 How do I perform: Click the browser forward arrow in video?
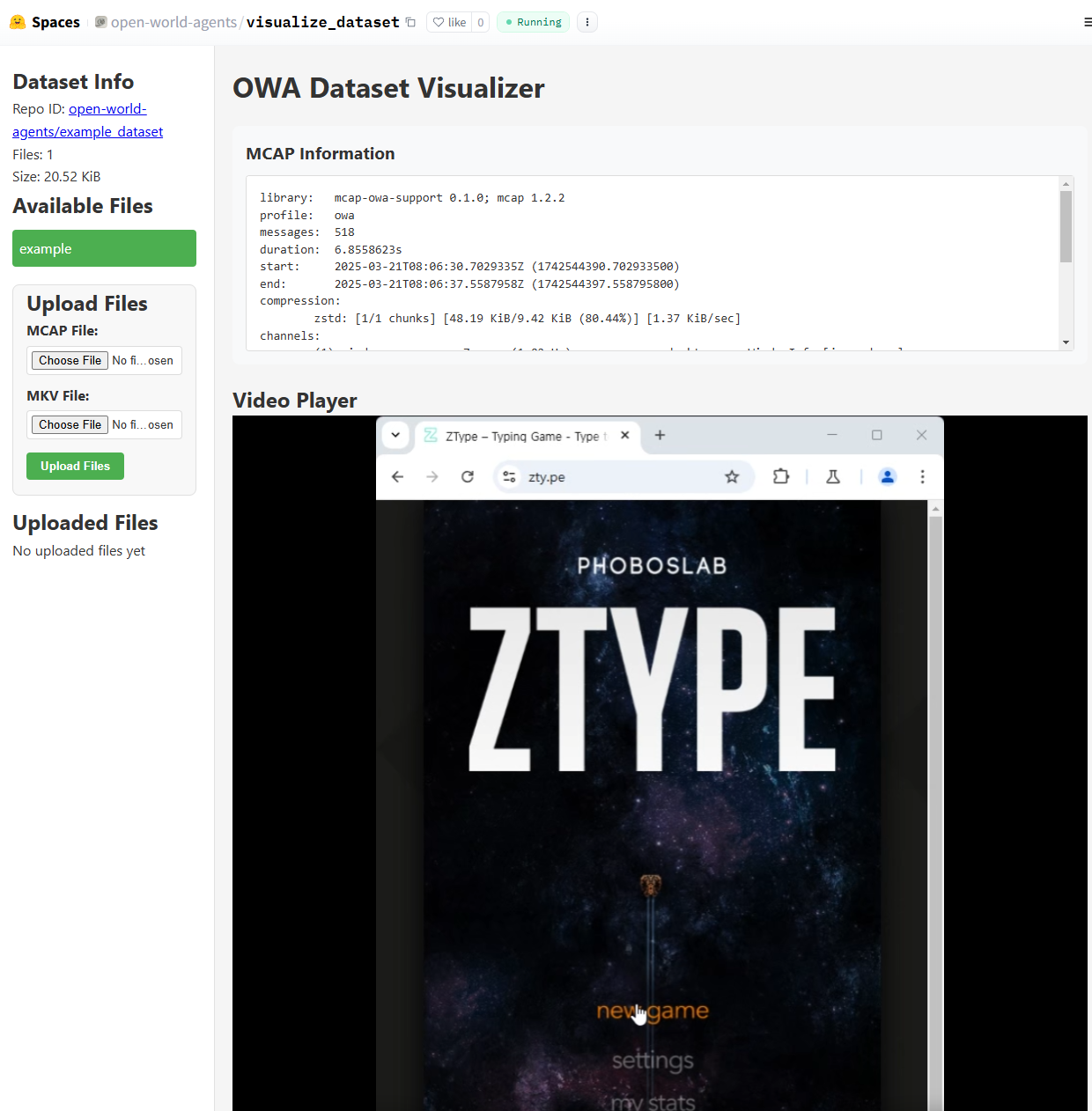click(432, 476)
